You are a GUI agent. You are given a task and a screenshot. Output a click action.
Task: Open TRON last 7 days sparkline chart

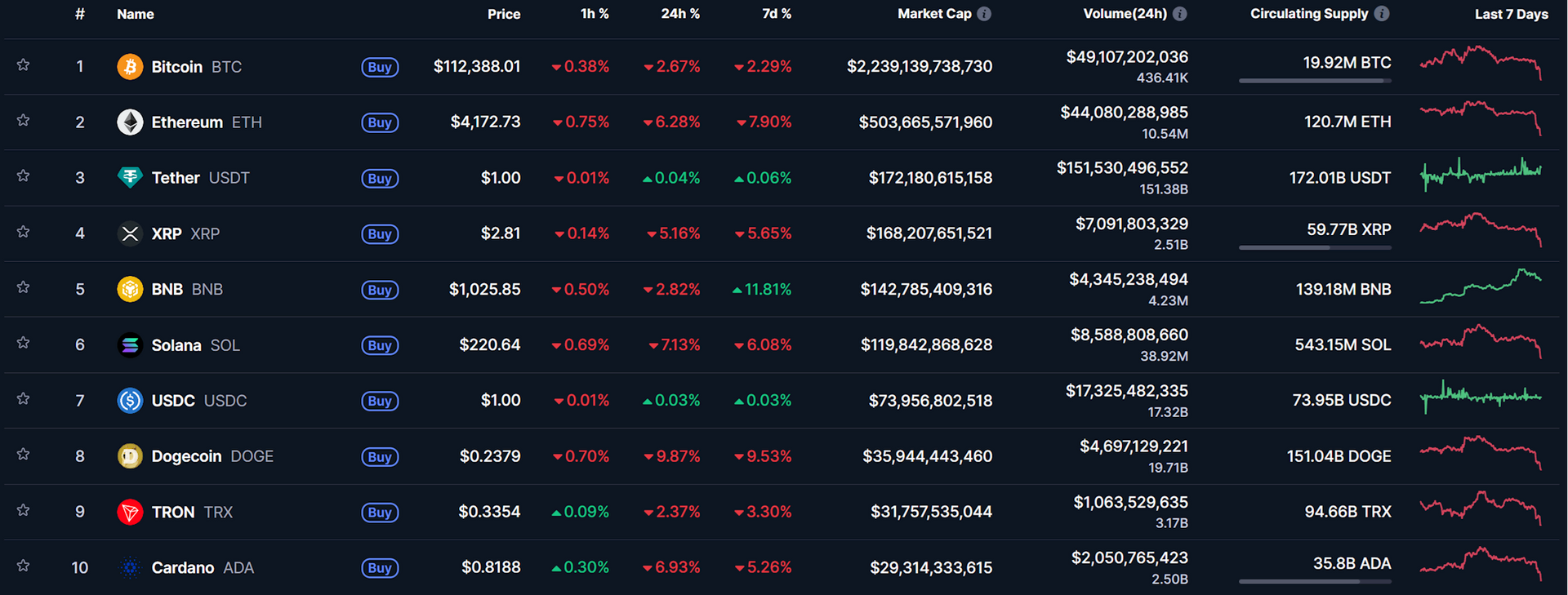coord(1481,508)
